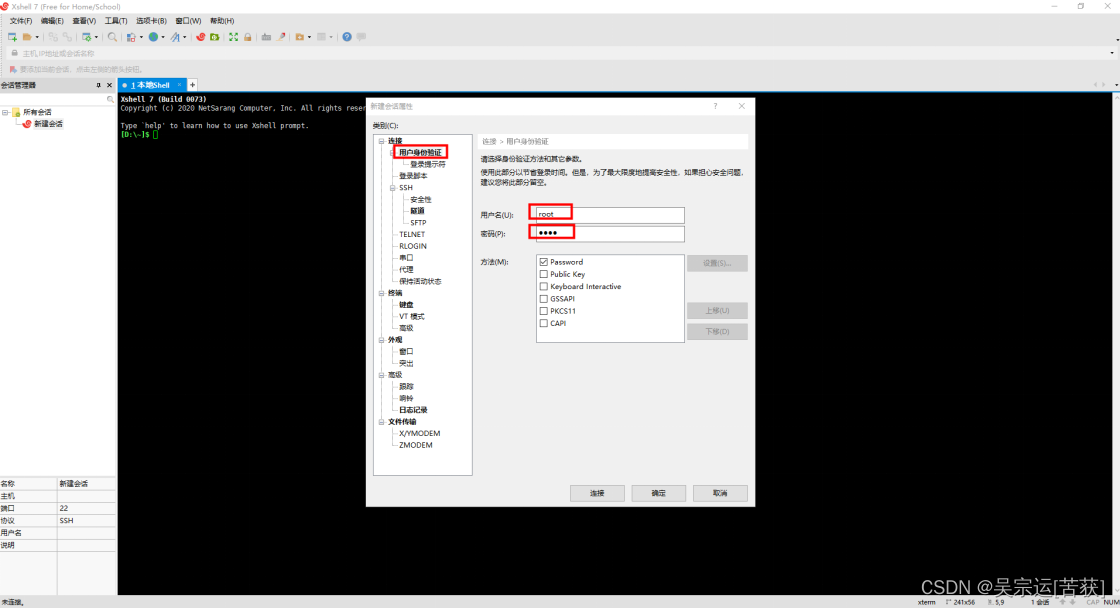Click the 确定 button in dialog

659,493
